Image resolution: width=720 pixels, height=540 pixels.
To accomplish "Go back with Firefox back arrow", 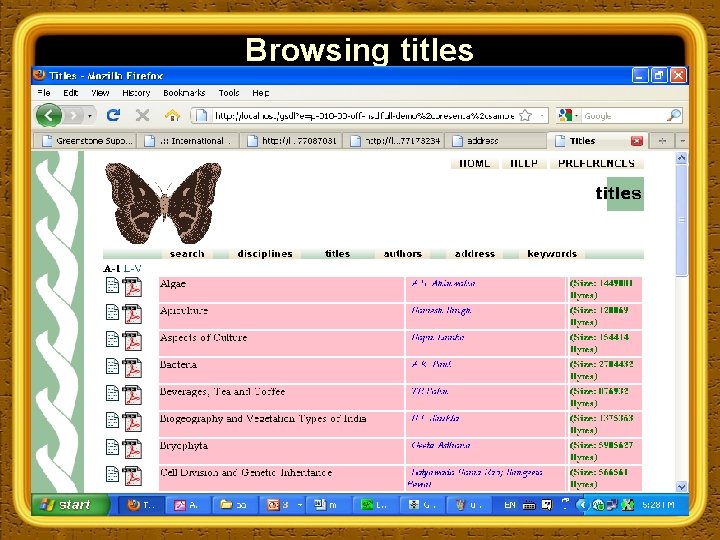I will [49, 115].
